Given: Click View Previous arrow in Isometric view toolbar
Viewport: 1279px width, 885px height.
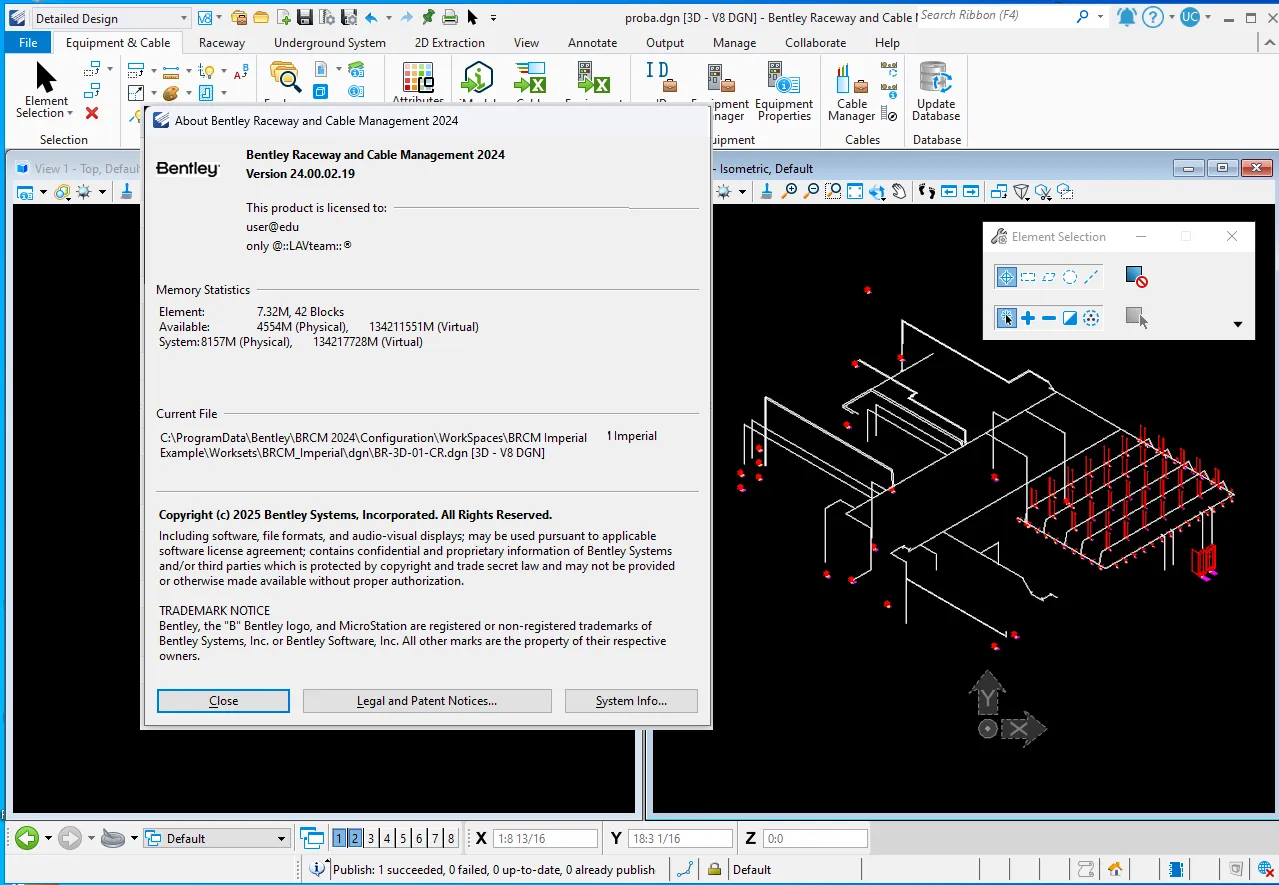Looking at the screenshot, I should (949, 191).
